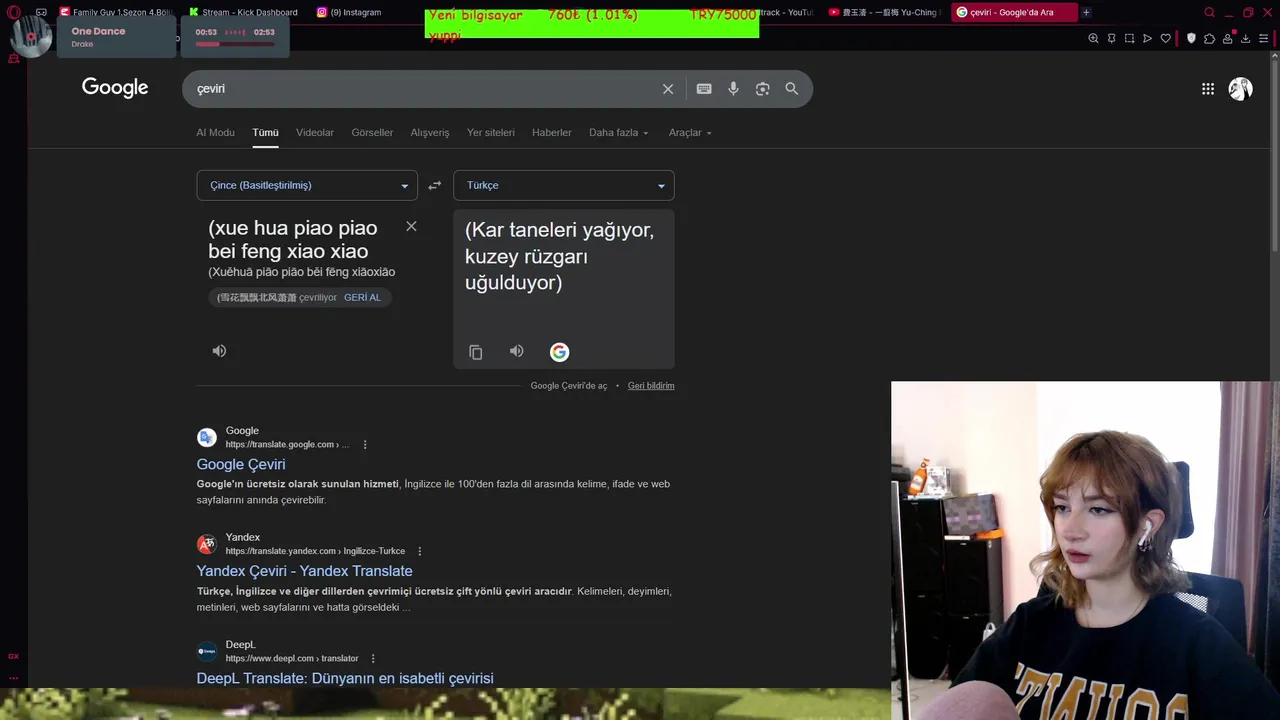Open the Videolar results tab
1280x720 pixels.
[x=315, y=132]
